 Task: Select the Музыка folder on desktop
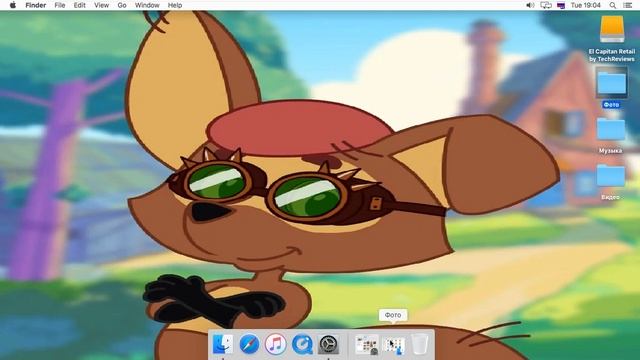pyautogui.click(x=611, y=130)
